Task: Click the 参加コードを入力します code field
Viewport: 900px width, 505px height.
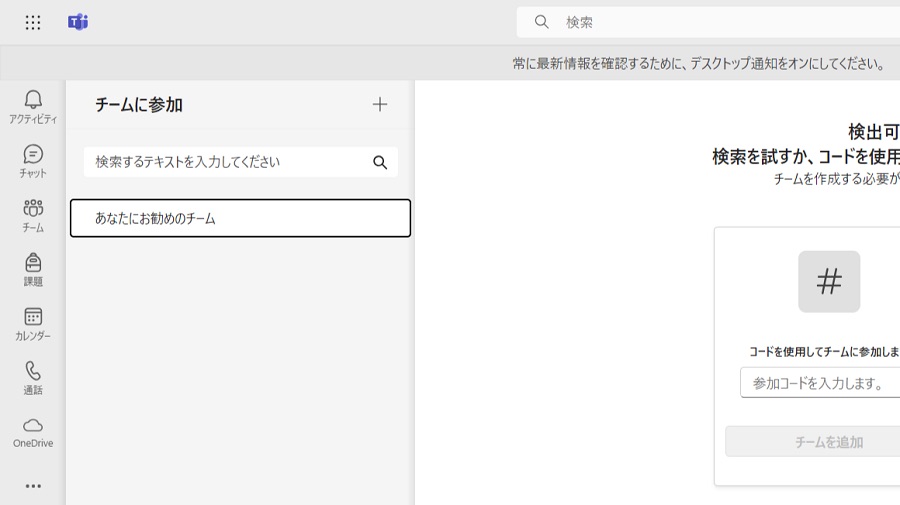Action: 822,383
